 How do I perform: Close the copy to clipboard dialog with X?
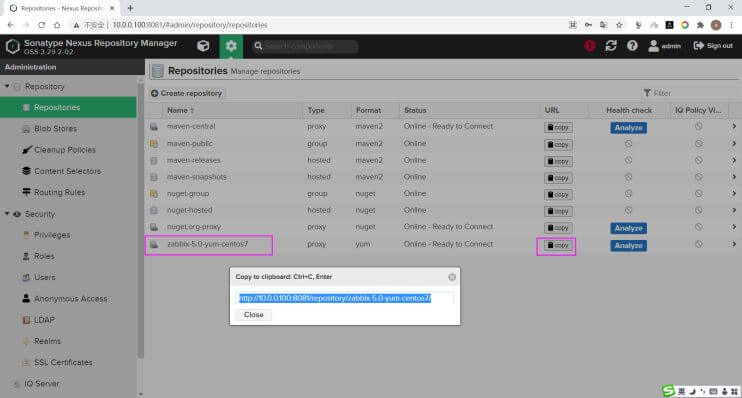tap(452, 277)
